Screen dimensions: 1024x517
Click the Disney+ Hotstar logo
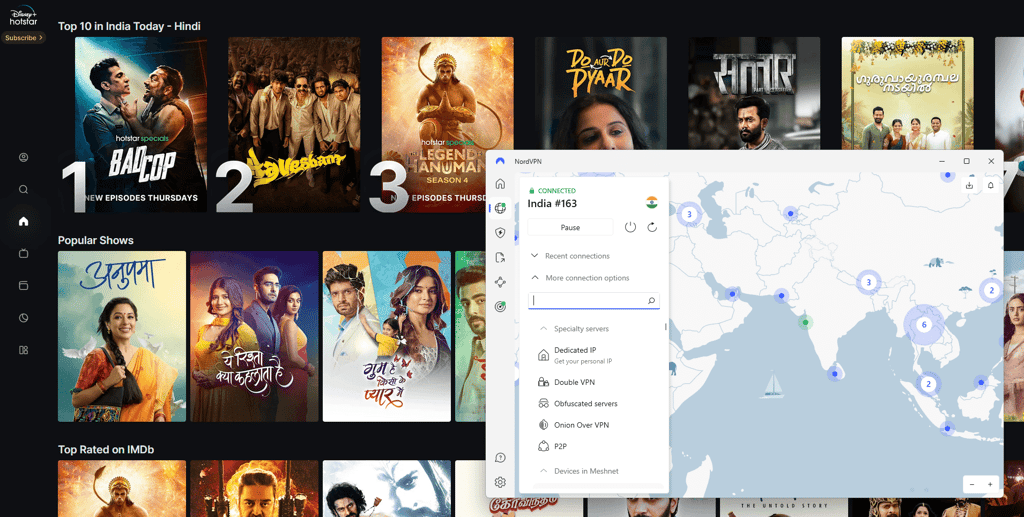pos(24,16)
